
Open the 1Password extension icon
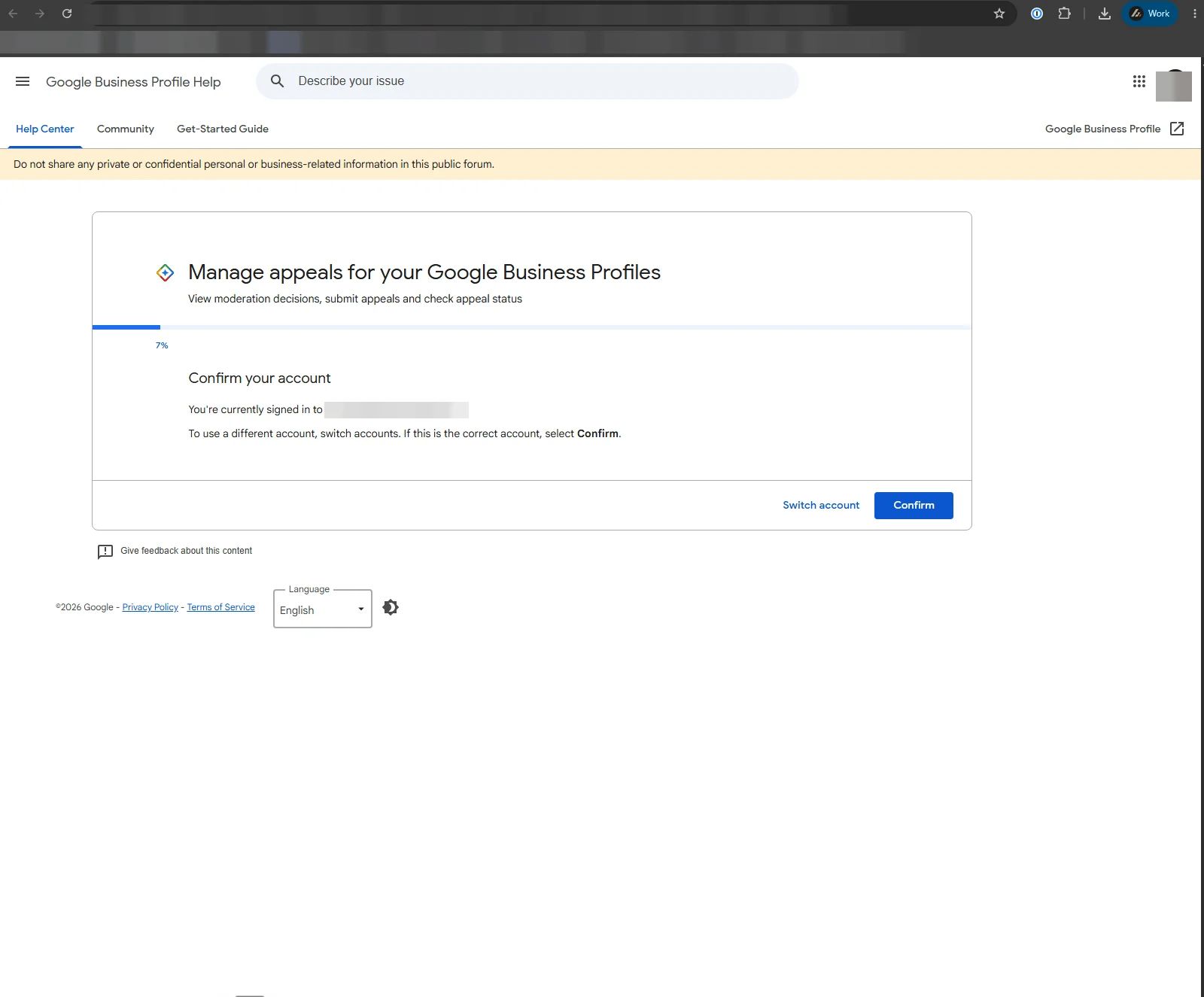pos(1037,14)
